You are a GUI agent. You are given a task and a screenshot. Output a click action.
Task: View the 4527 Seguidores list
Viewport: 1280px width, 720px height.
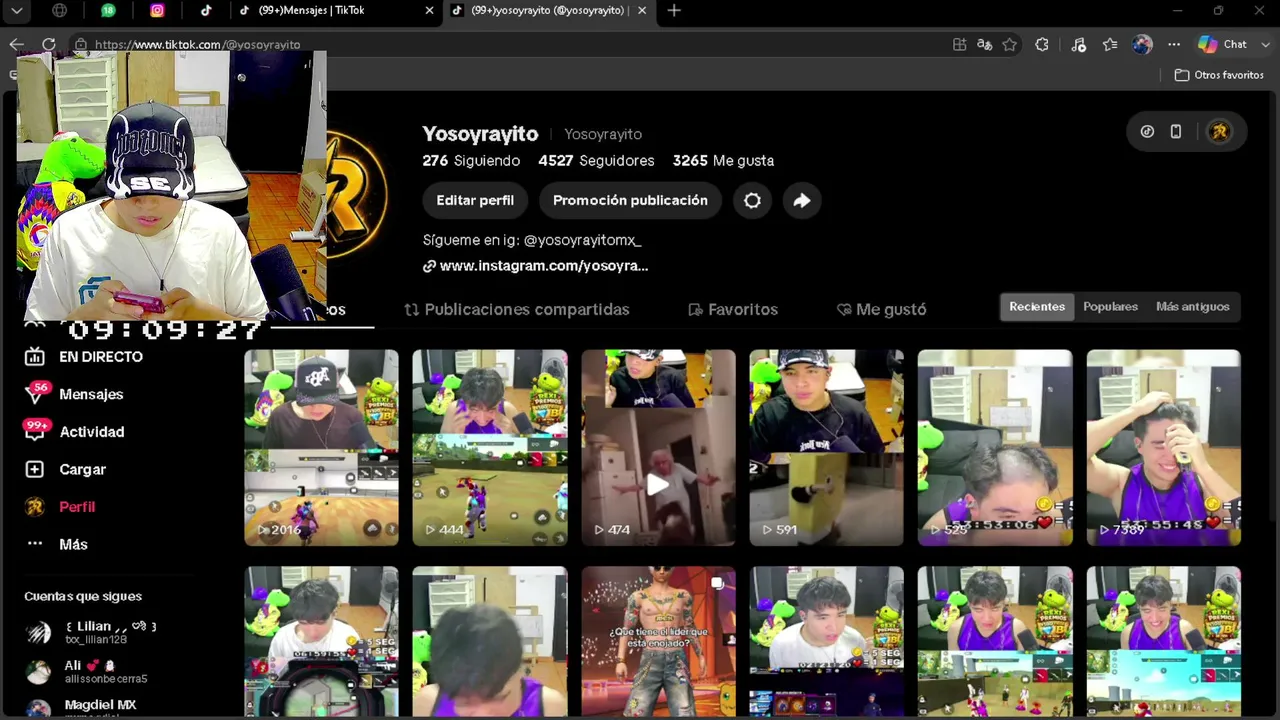pos(596,160)
